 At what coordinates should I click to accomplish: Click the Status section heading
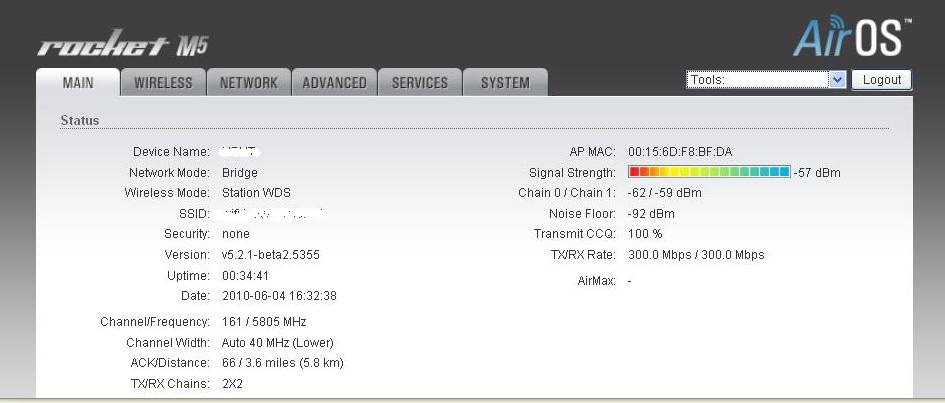point(80,121)
